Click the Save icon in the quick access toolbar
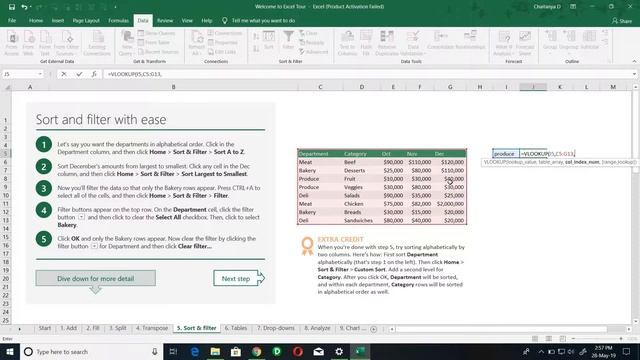The height and width of the screenshot is (360, 640). [12, 7]
